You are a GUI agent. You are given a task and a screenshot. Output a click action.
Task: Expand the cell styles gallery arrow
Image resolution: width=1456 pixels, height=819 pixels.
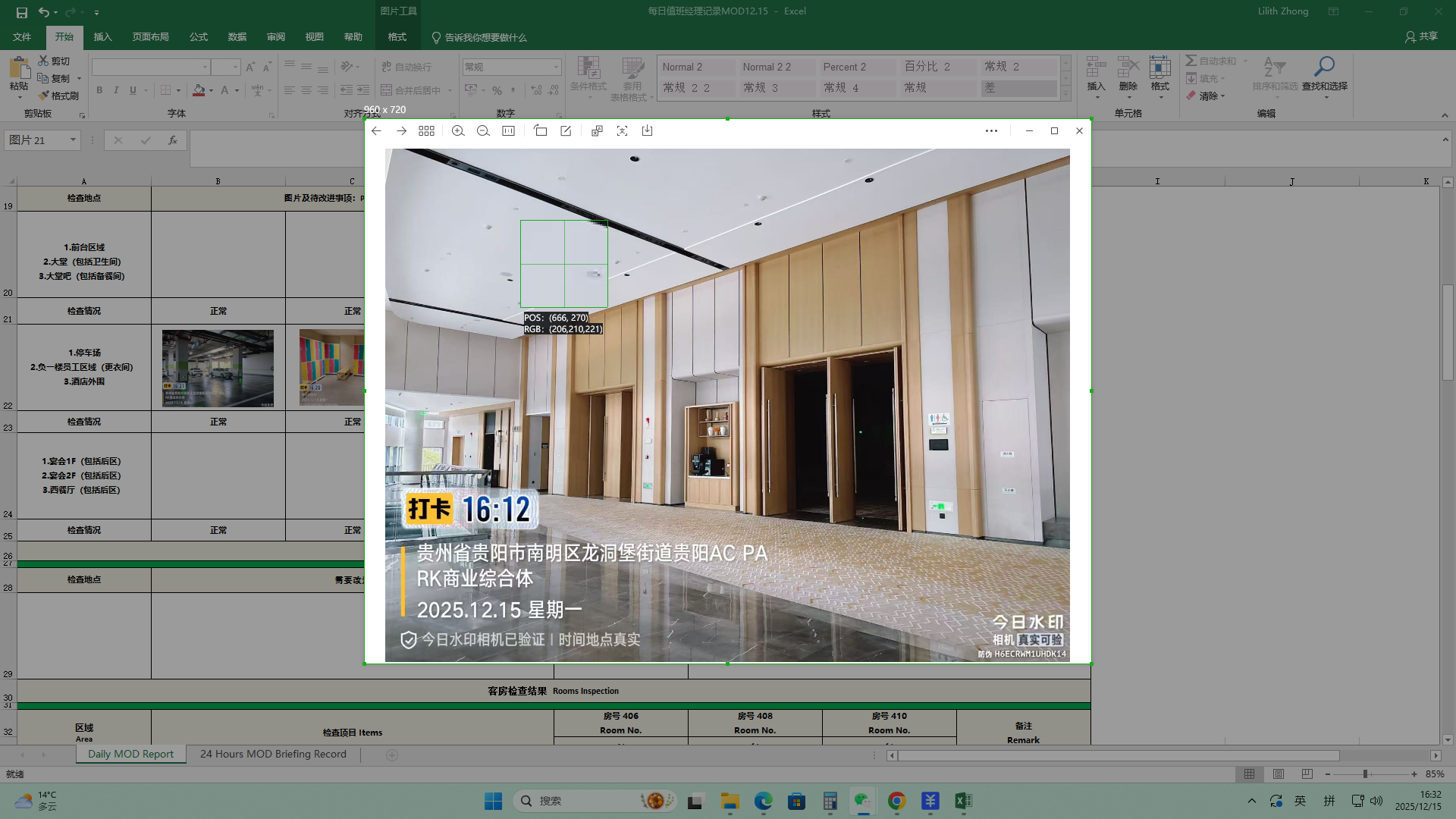tap(1065, 95)
